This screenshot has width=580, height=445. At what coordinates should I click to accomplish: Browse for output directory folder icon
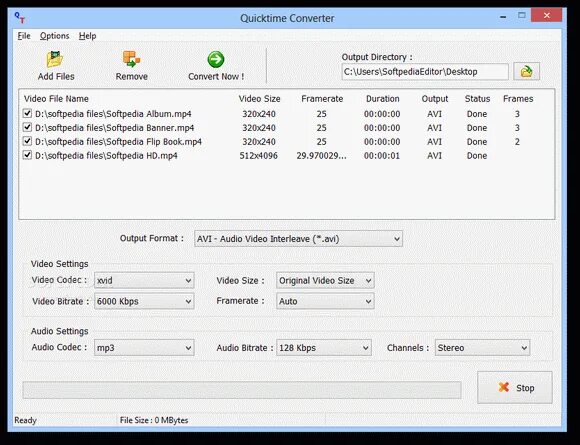(526, 71)
